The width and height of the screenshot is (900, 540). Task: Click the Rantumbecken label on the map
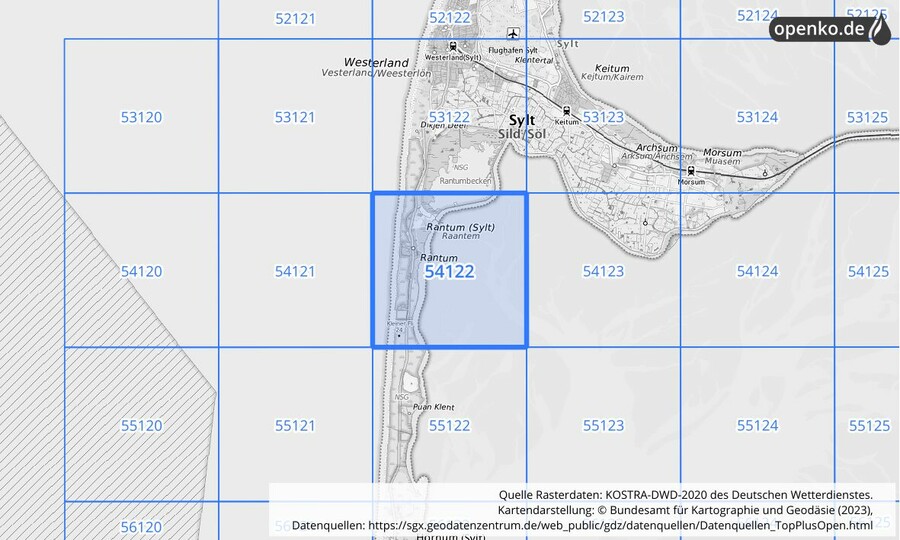pos(465,182)
